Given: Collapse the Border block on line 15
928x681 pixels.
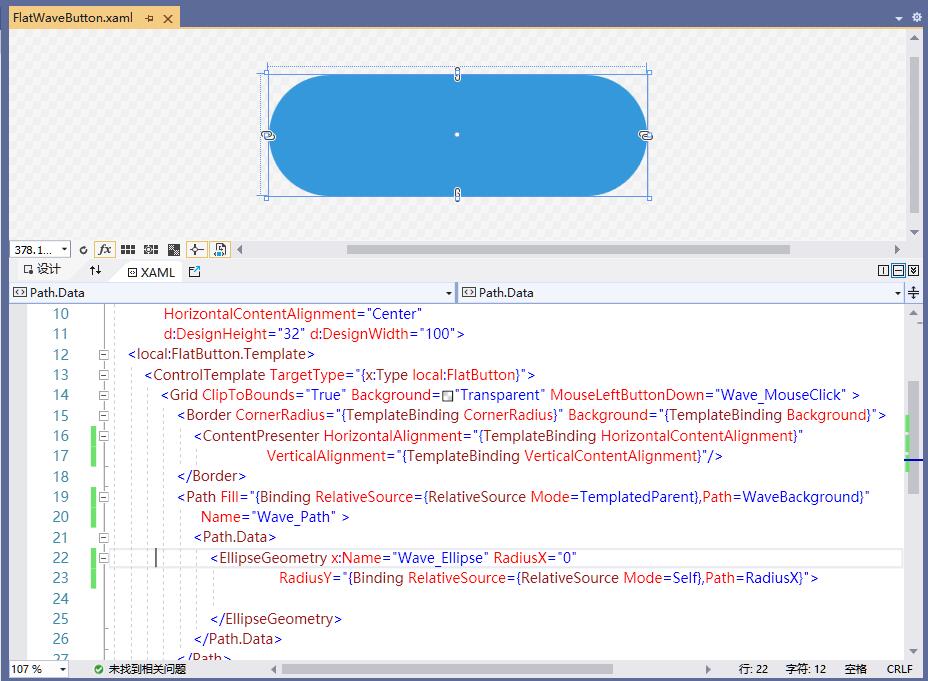Looking at the screenshot, I should pyautogui.click(x=104, y=416).
